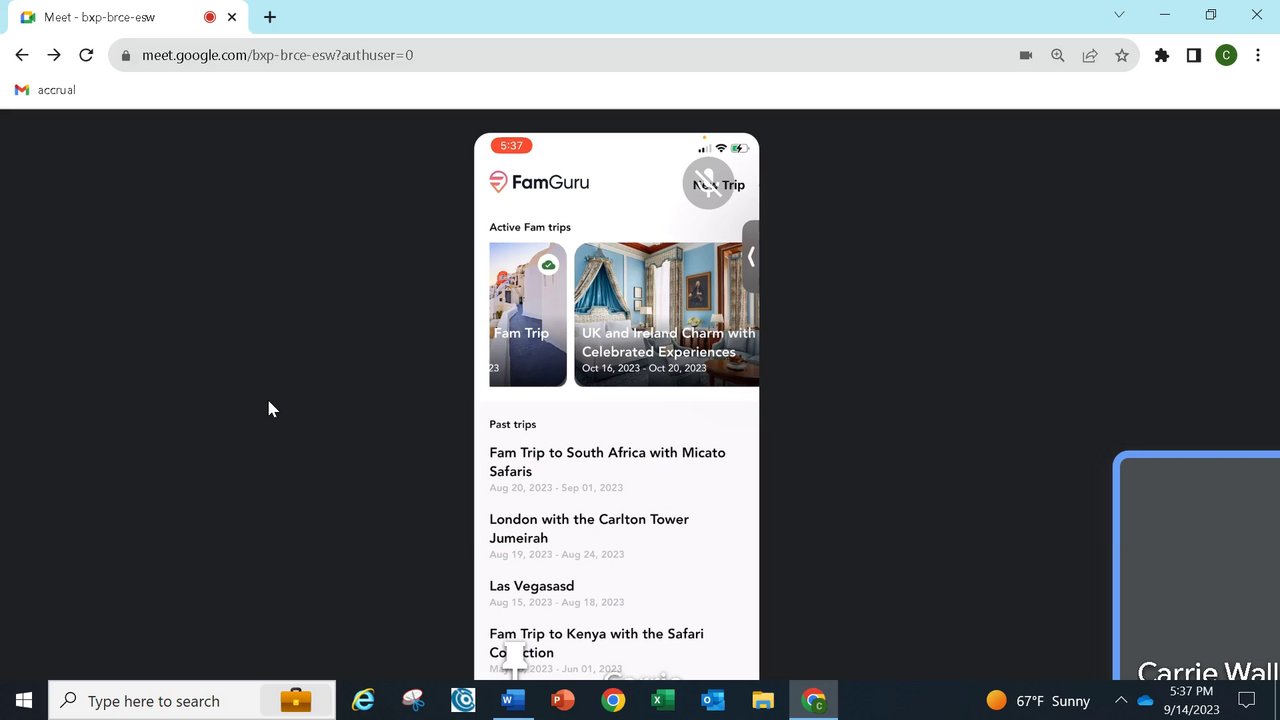Toggle Chrome side panel
This screenshot has width=1280, height=720.
1194,56
